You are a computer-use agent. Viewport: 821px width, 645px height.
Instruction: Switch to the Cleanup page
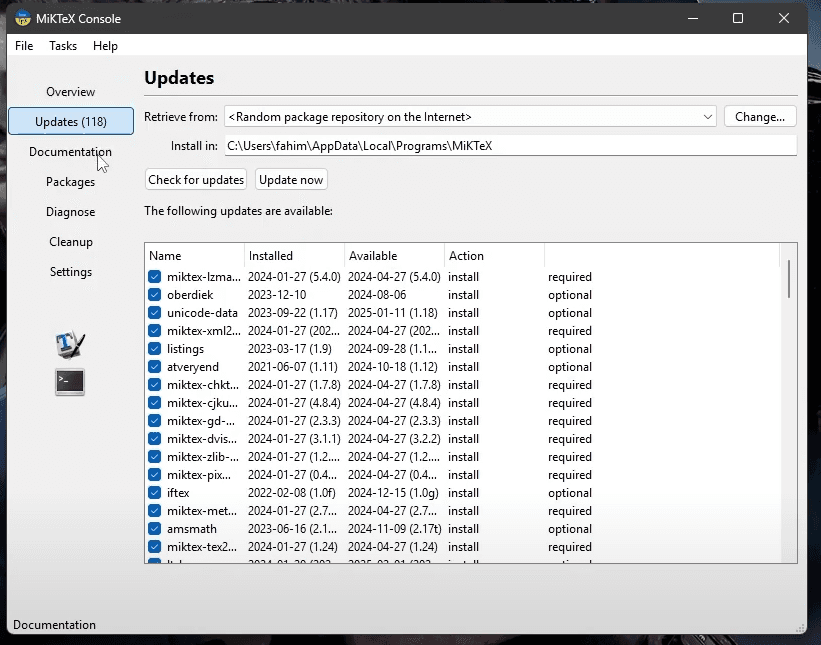(x=71, y=242)
